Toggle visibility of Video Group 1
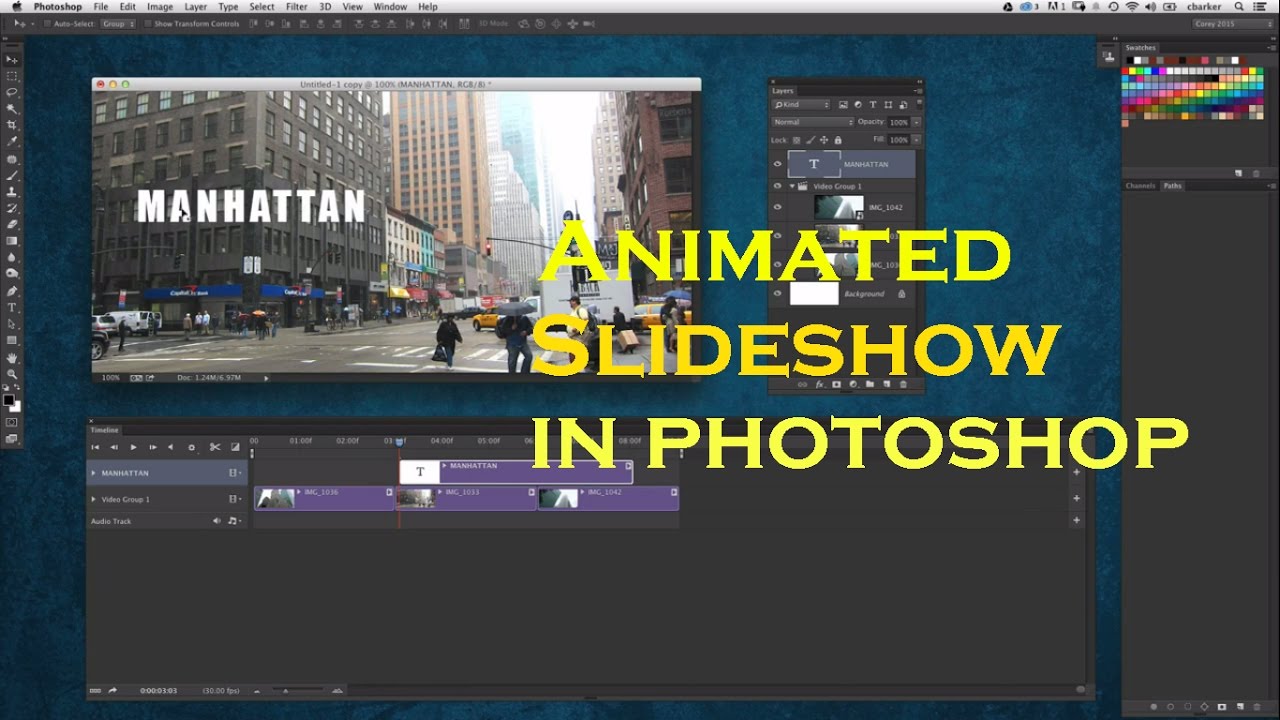This screenshot has height=720, width=1280. [778, 186]
